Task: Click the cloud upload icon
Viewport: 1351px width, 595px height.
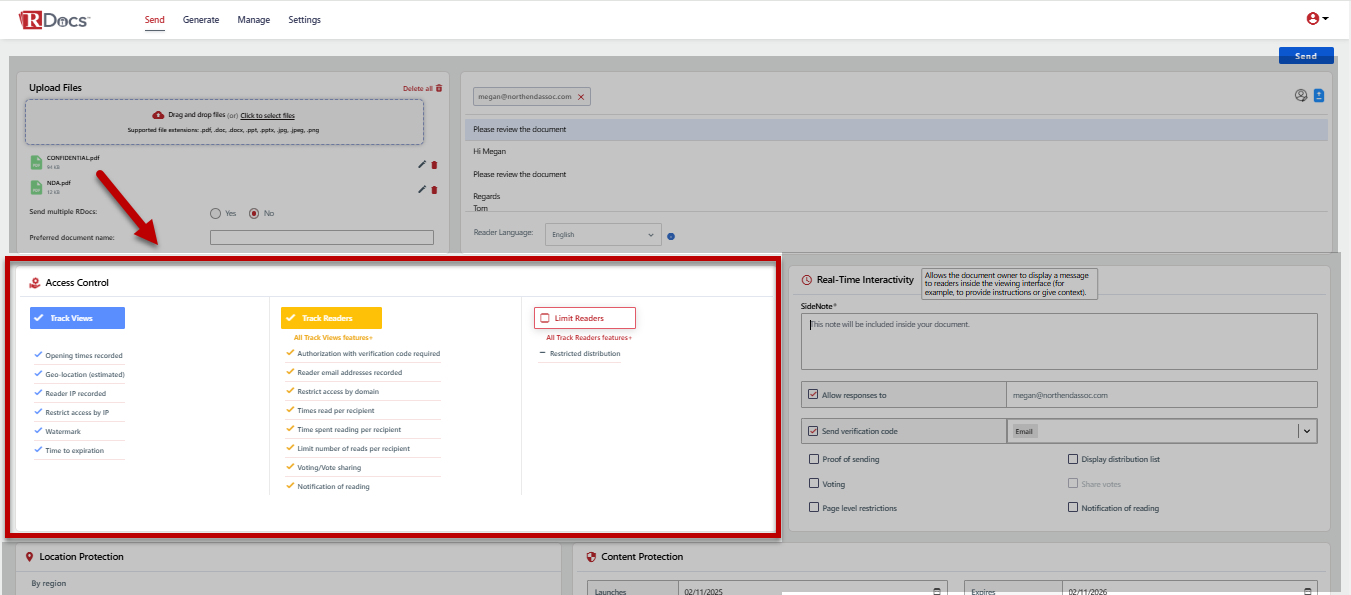Action: [x=158, y=115]
